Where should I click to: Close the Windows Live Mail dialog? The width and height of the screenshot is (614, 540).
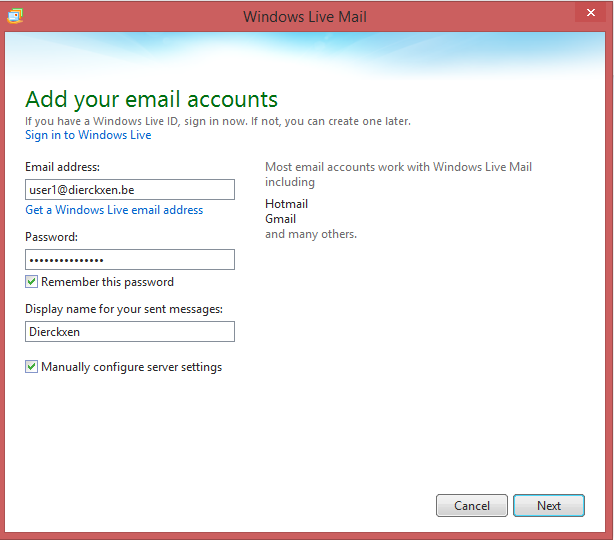click(588, 14)
